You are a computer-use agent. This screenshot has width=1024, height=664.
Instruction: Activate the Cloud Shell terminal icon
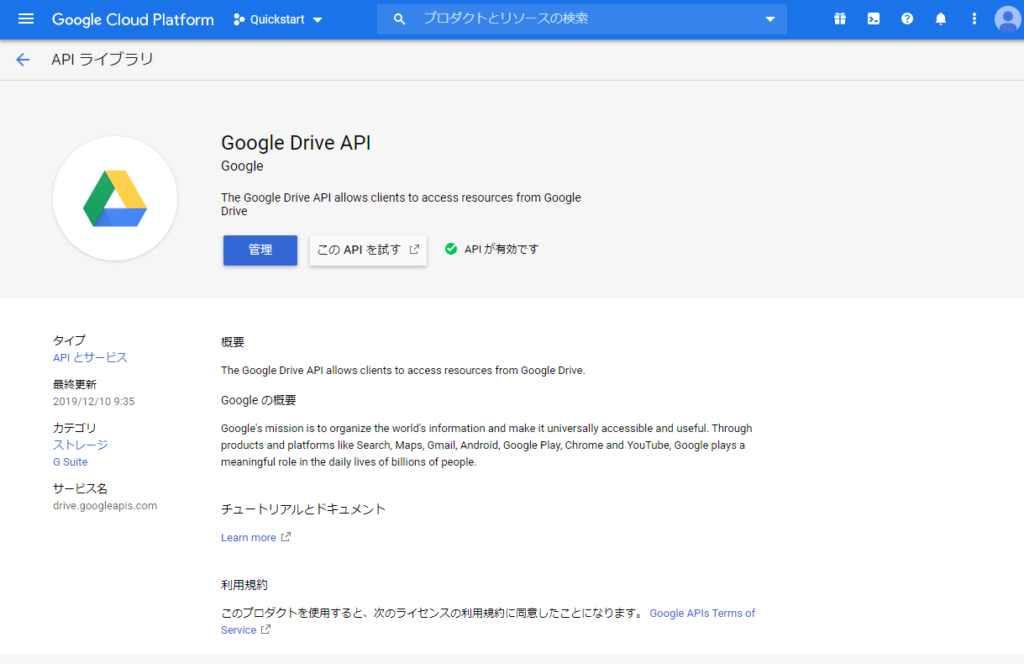[873, 19]
